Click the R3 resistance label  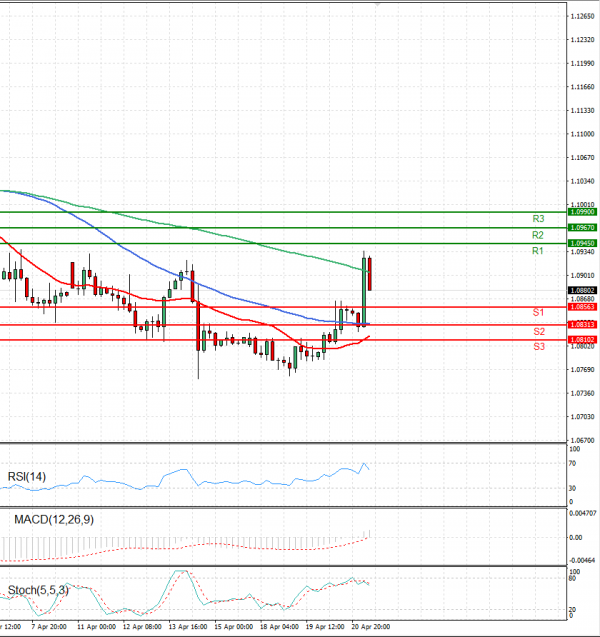538,219
